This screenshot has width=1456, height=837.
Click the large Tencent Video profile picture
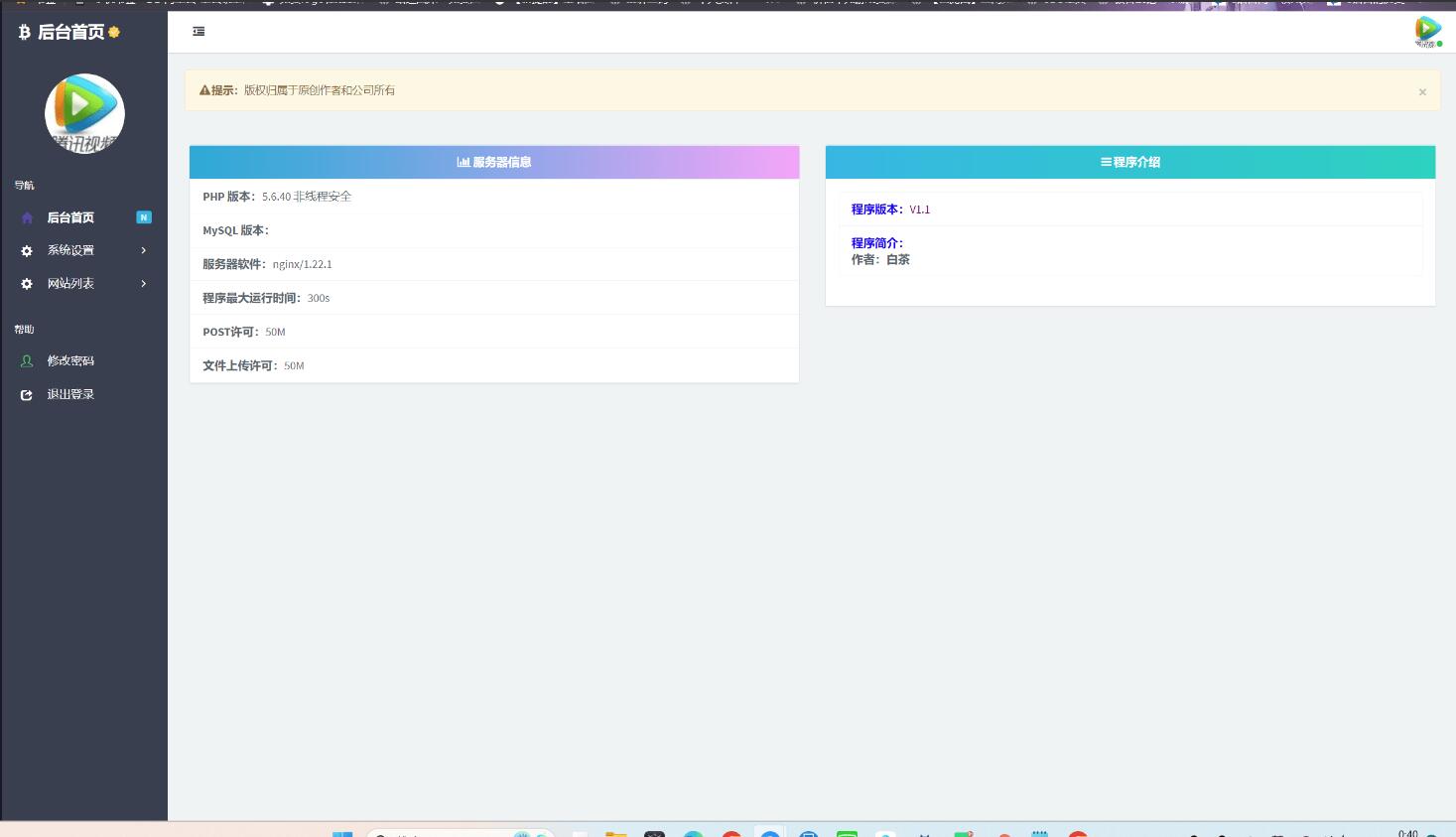click(84, 113)
